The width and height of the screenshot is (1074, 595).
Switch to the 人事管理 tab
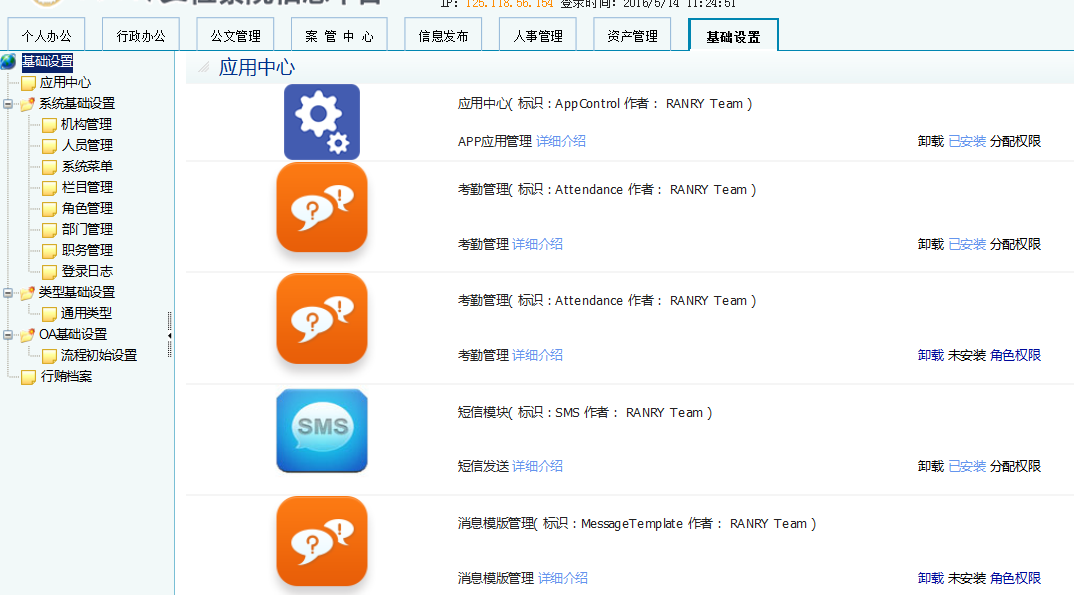point(540,33)
